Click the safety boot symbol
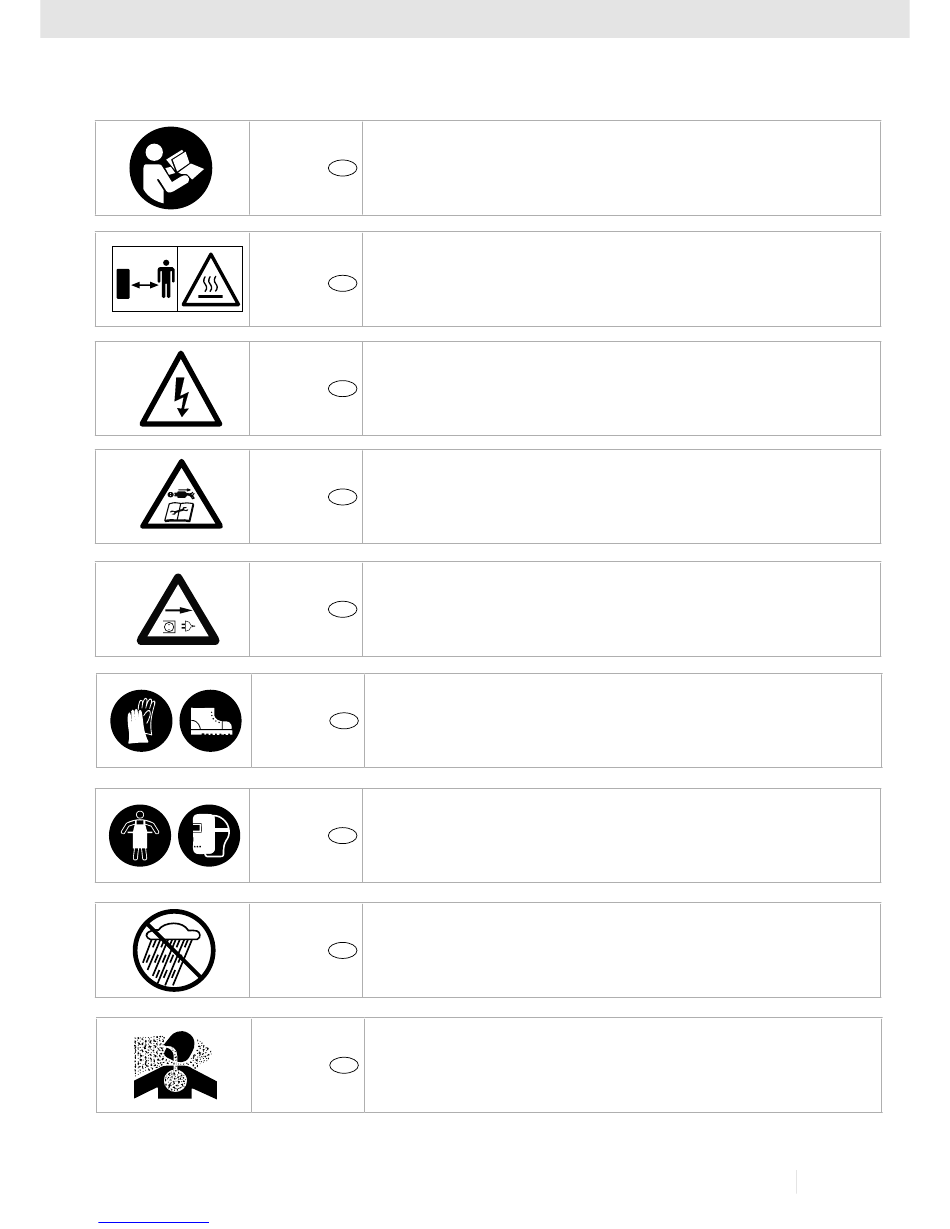Screen dimensions: 950x1229 pyautogui.click(x=211, y=719)
